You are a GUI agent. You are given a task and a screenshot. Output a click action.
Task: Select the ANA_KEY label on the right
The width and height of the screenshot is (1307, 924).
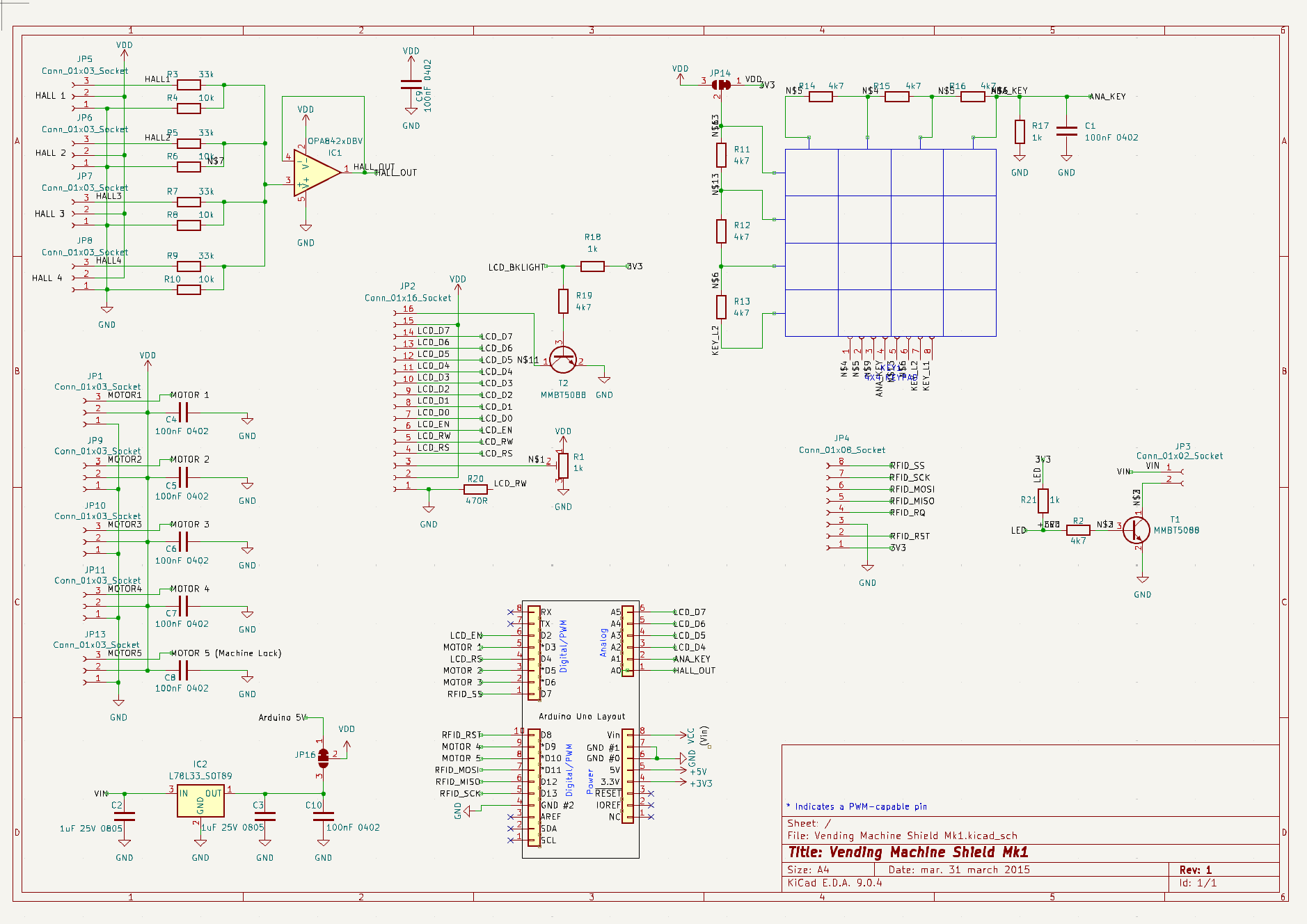[1109, 97]
